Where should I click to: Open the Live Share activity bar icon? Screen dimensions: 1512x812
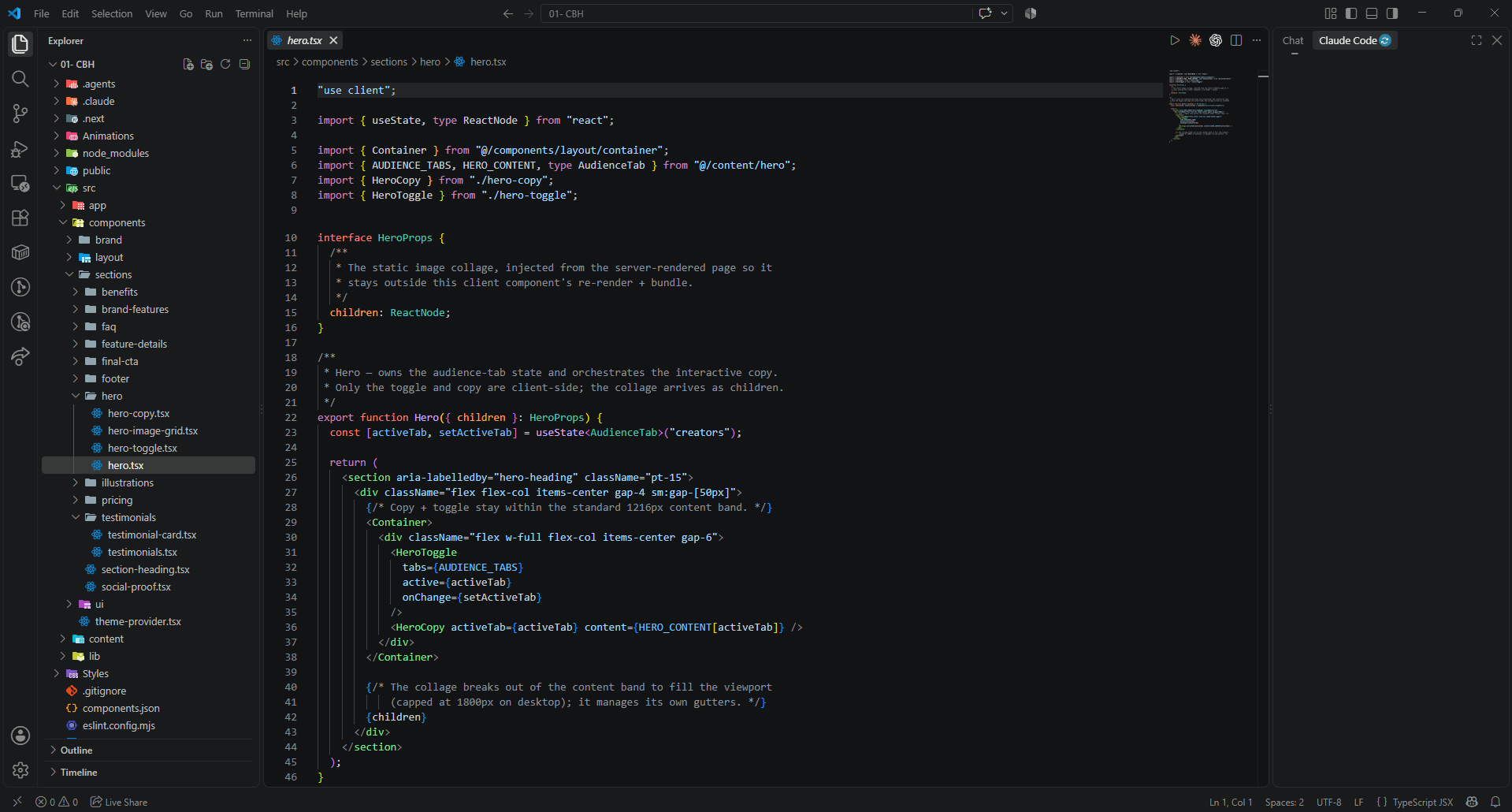(x=20, y=356)
